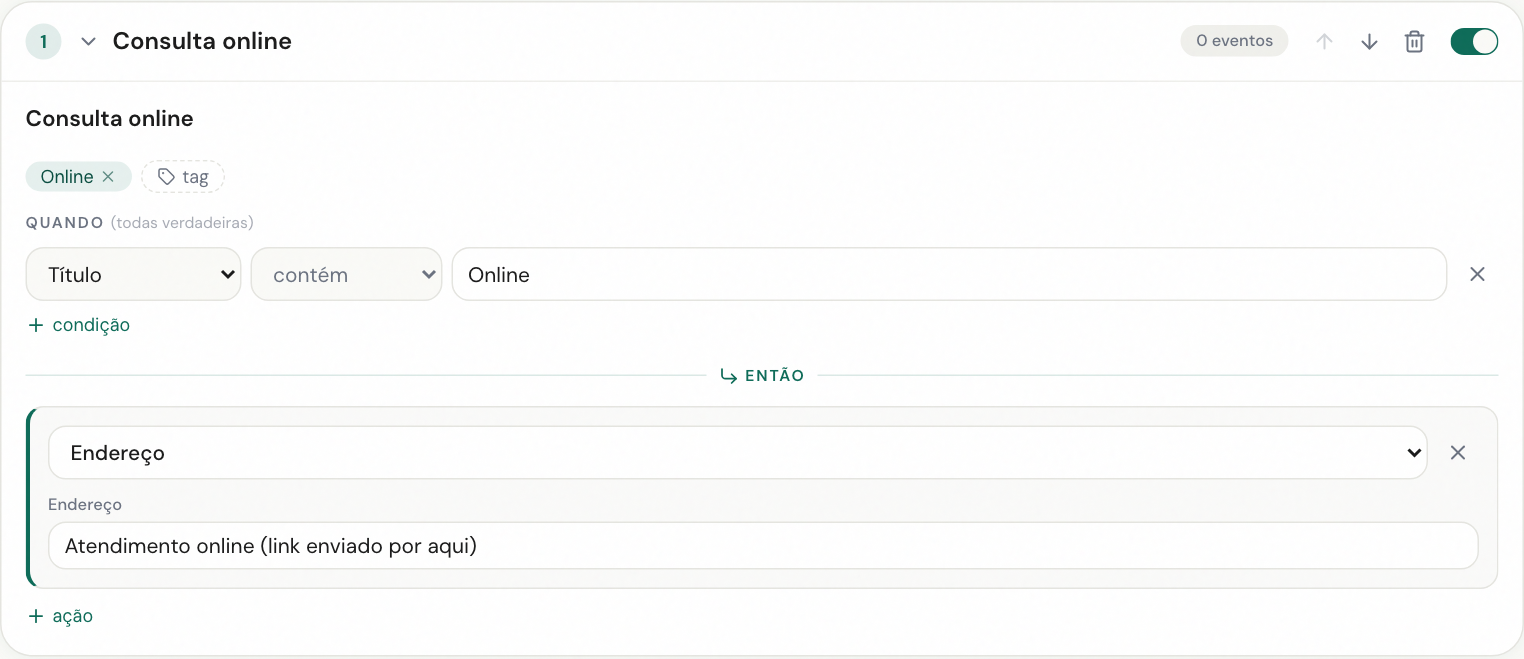Remove the Endereço action
This screenshot has width=1524, height=659.
tap(1458, 453)
